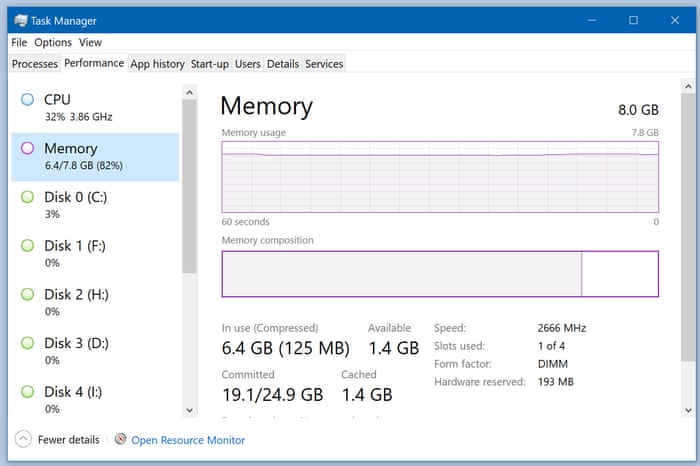This screenshot has width=700, height=466.
Task: Select the Disk 0 (C:) green icon
Action: click(27, 197)
